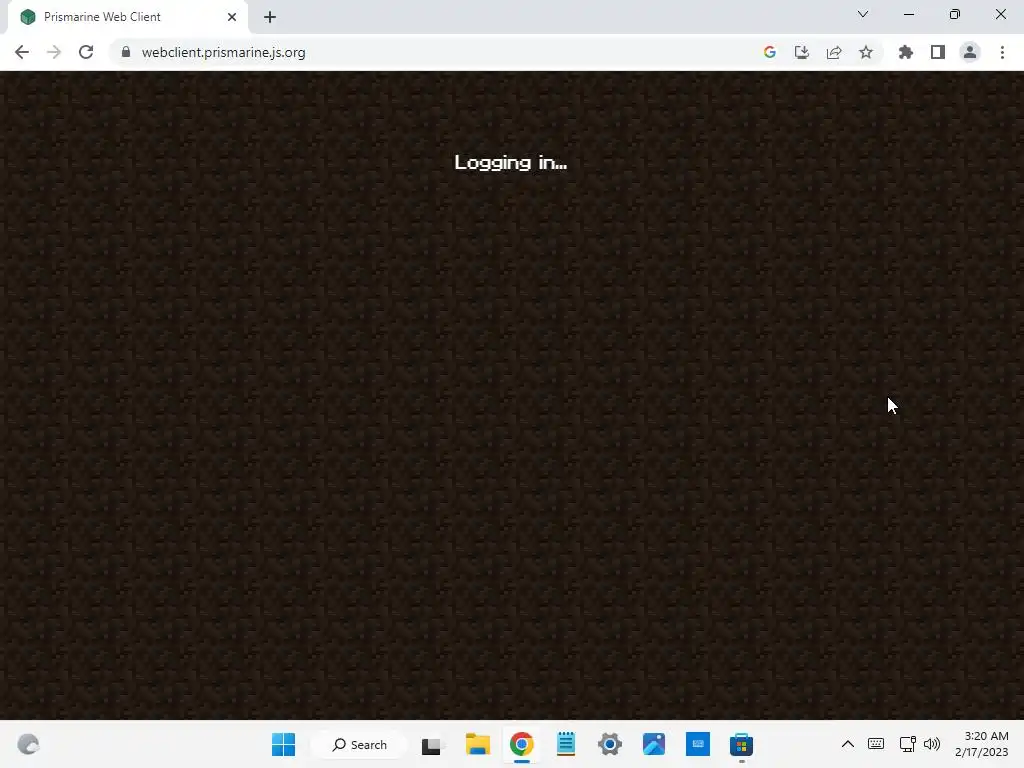Open the Photos app taskbar icon
The width and height of the screenshot is (1024, 768).
pyautogui.click(x=654, y=744)
